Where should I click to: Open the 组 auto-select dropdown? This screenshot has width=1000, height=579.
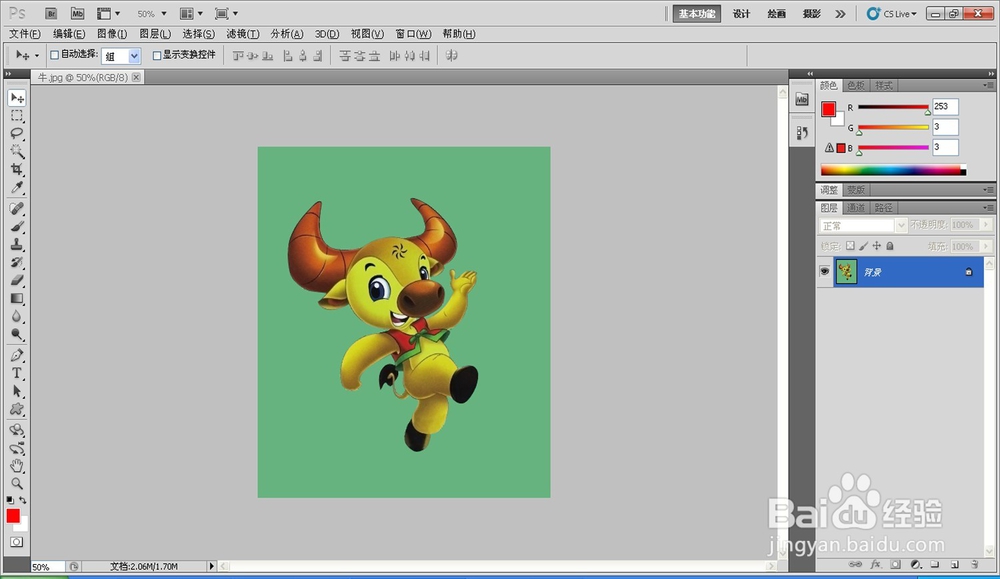pyautogui.click(x=121, y=56)
